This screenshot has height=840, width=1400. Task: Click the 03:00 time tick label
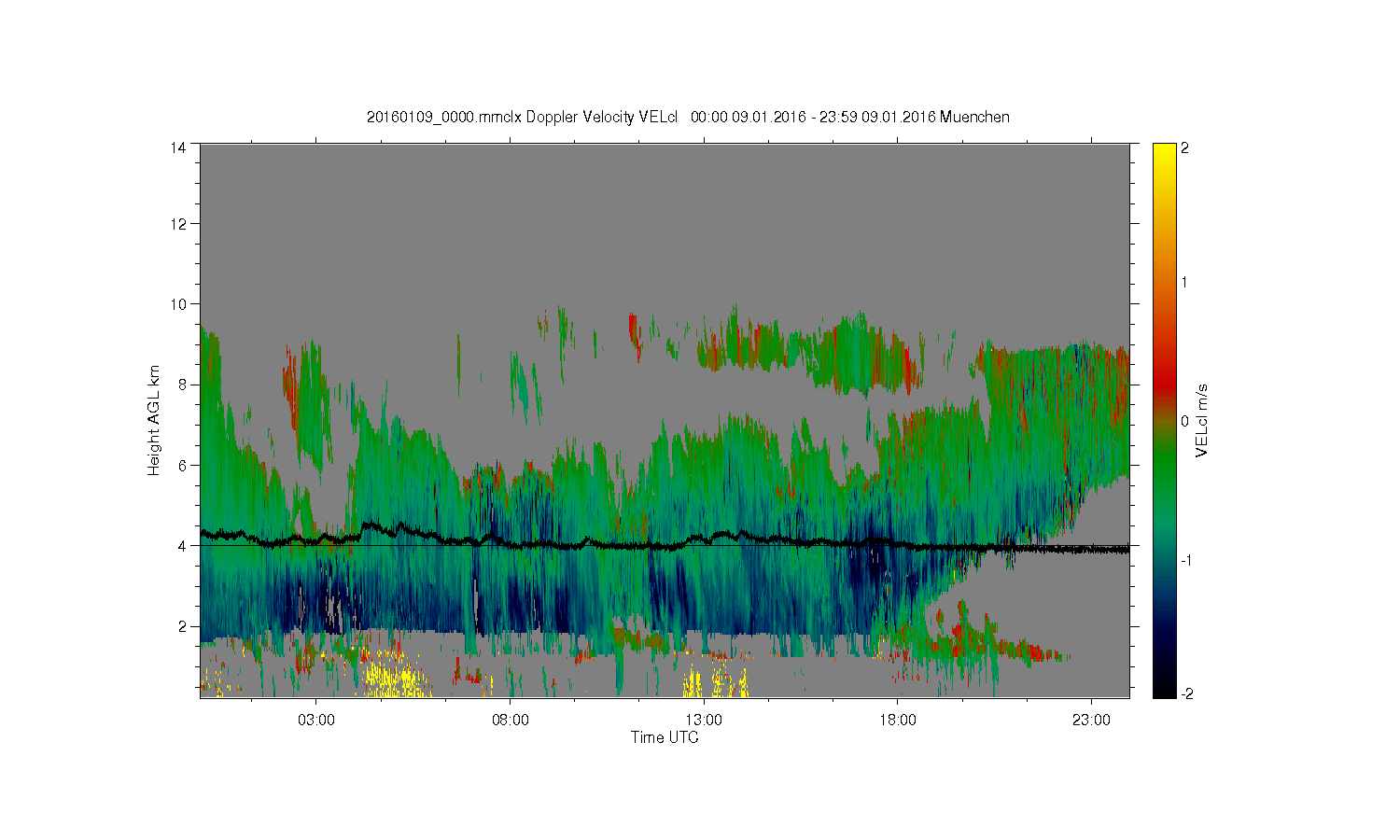[316, 721]
